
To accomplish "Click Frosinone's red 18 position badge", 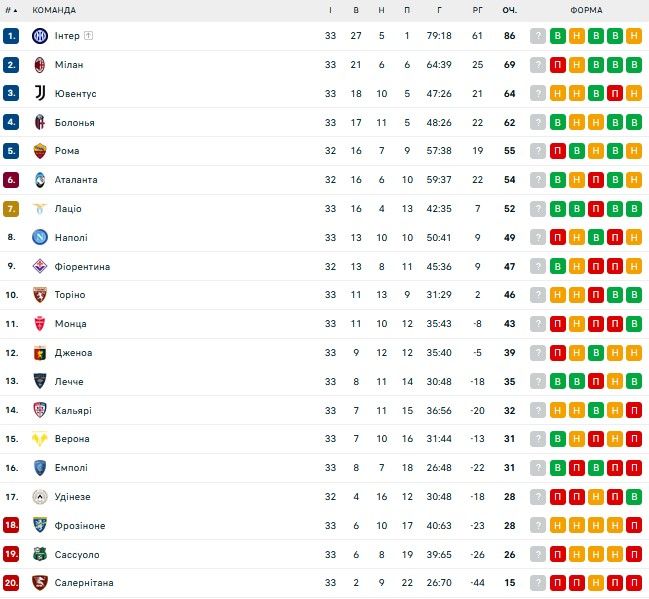I will point(11,526).
